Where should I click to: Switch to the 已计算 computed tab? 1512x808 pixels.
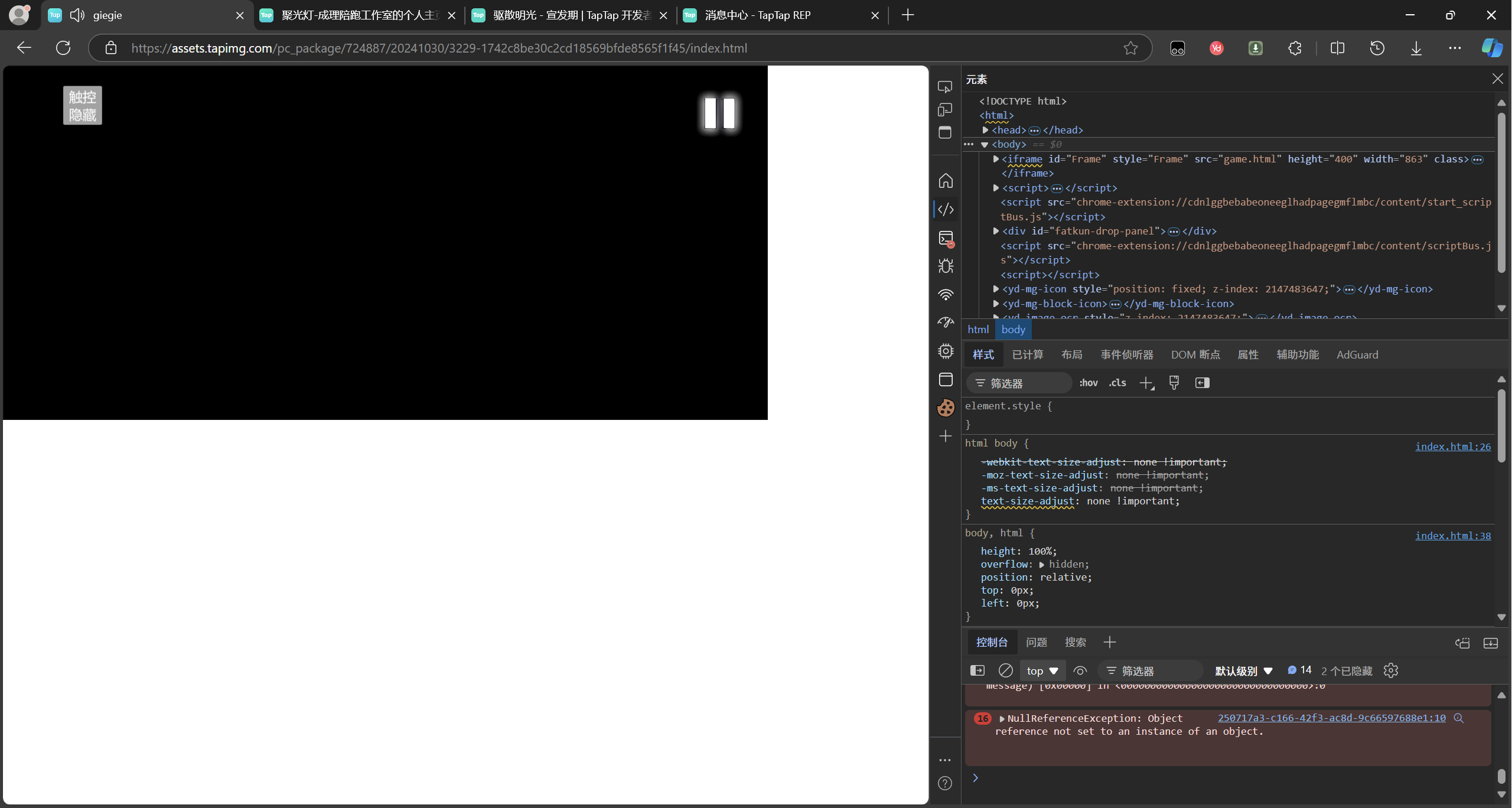click(x=1028, y=354)
